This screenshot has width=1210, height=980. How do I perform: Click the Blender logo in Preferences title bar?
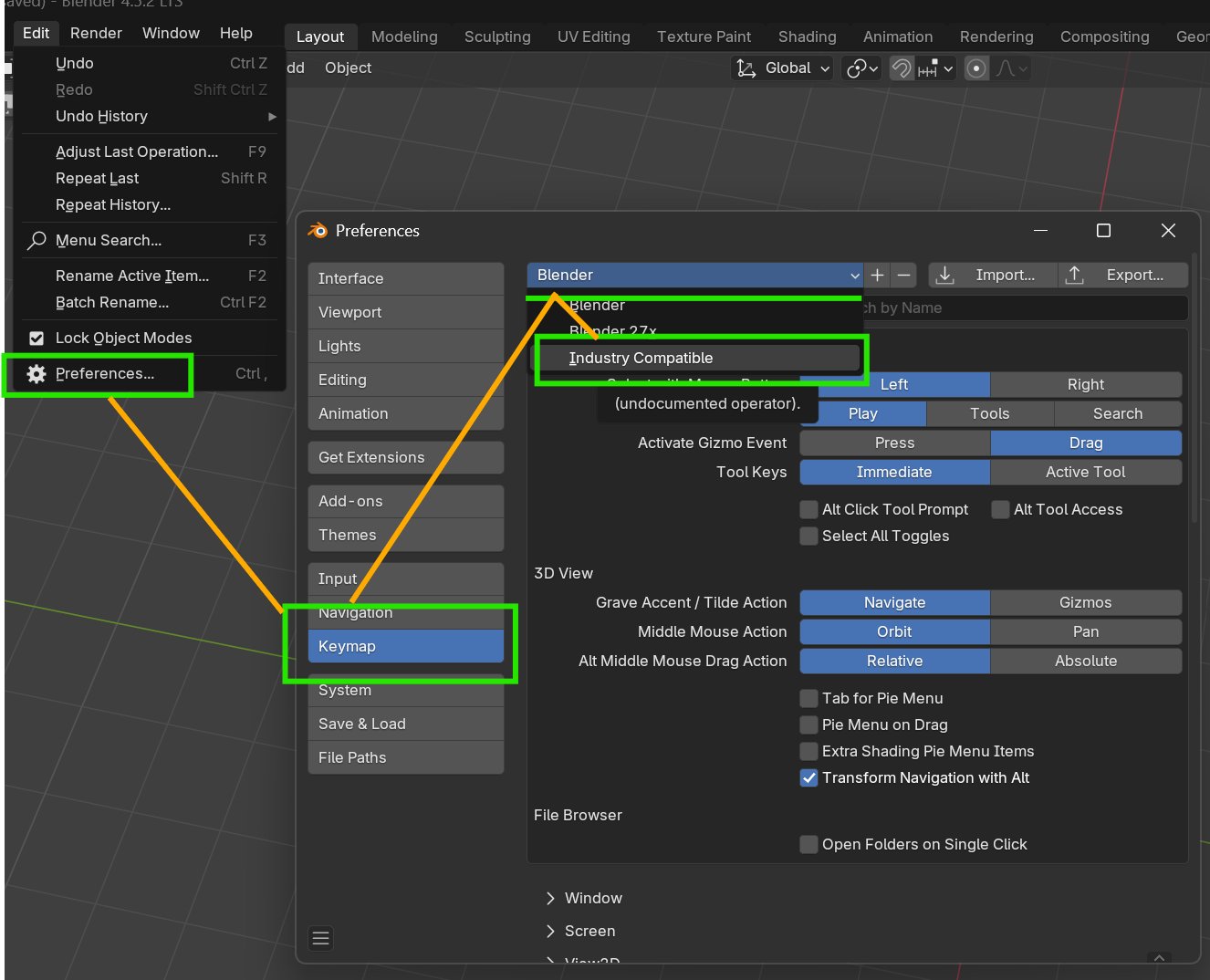coord(318,231)
